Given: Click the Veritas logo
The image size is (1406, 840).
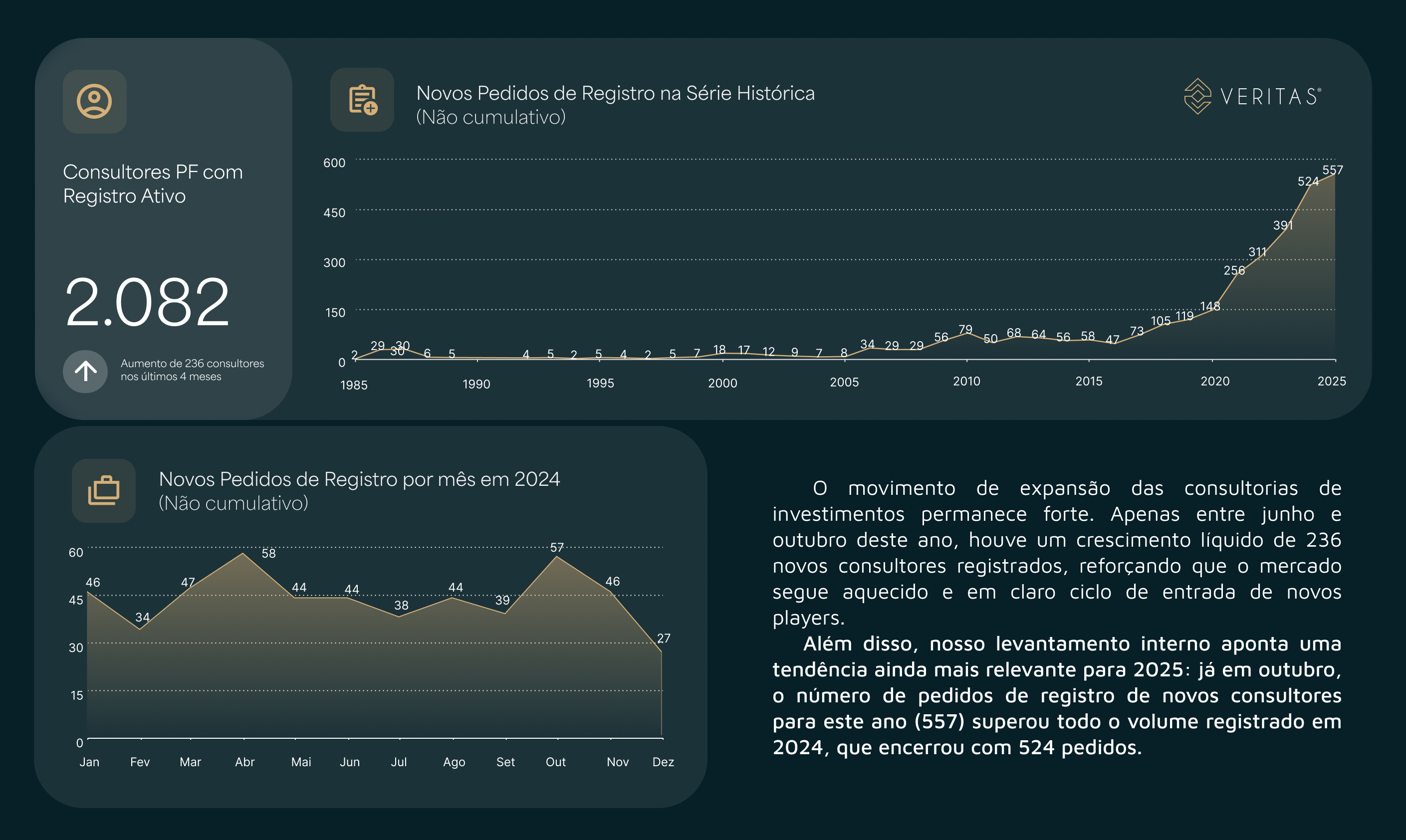Looking at the screenshot, I should pyautogui.click(x=1253, y=96).
